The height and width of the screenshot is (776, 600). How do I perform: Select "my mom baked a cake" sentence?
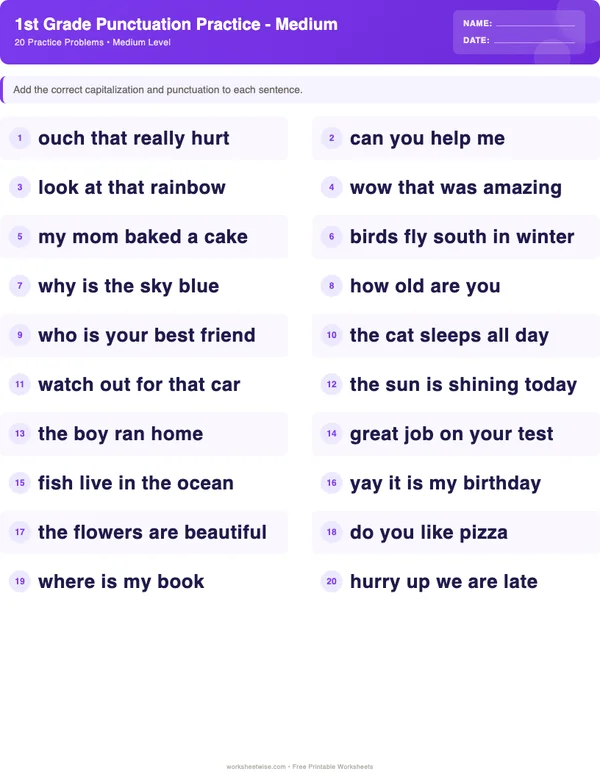click(x=143, y=237)
